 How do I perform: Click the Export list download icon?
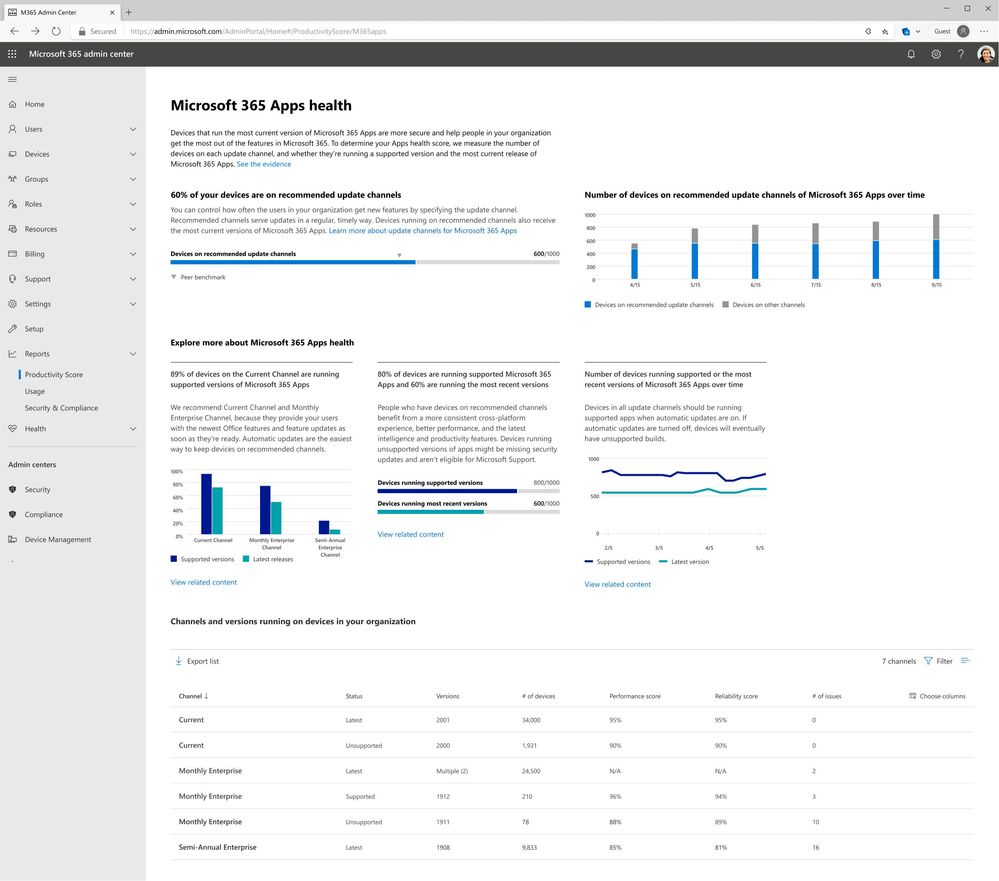point(178,661)
